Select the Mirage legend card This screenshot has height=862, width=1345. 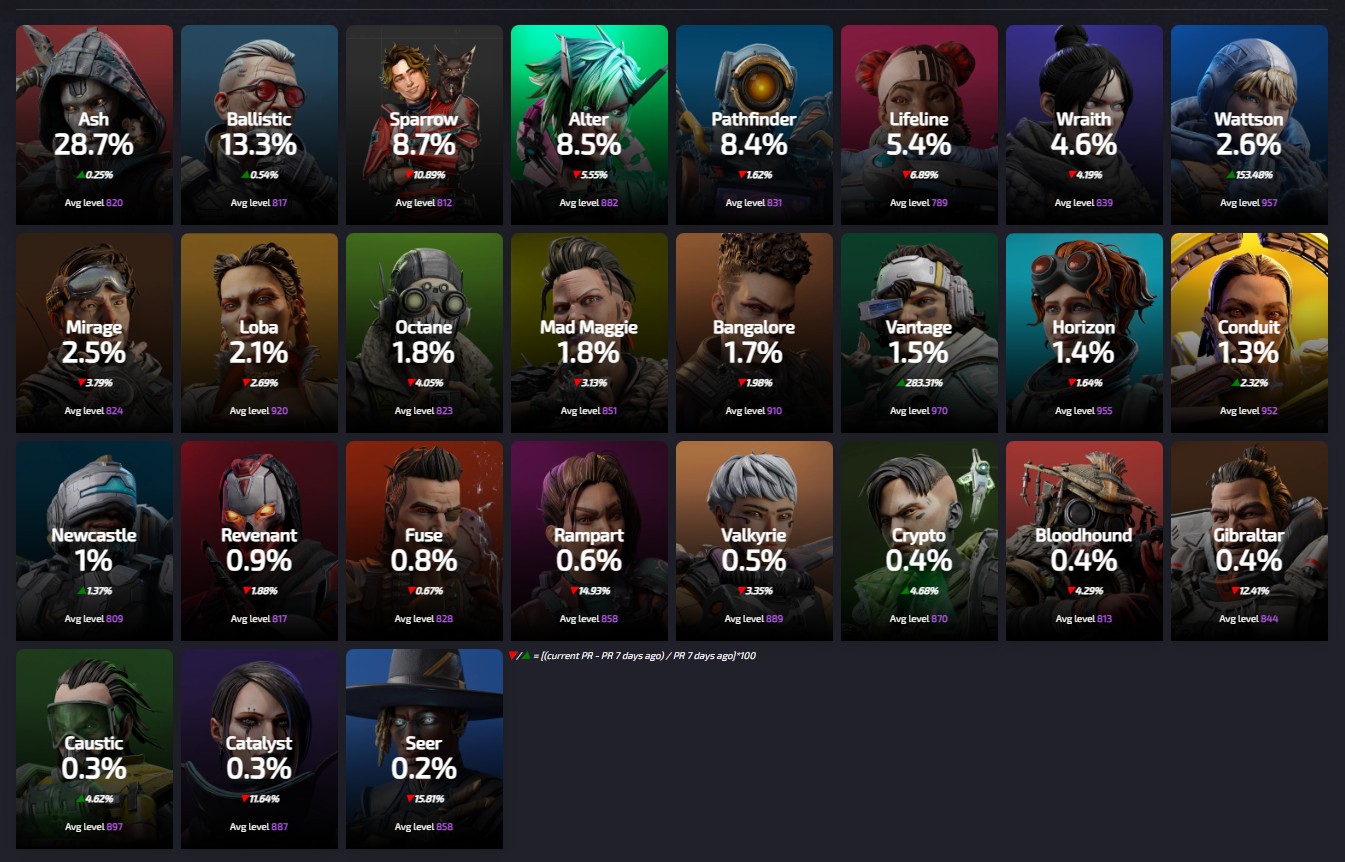(x=94, y=333)
